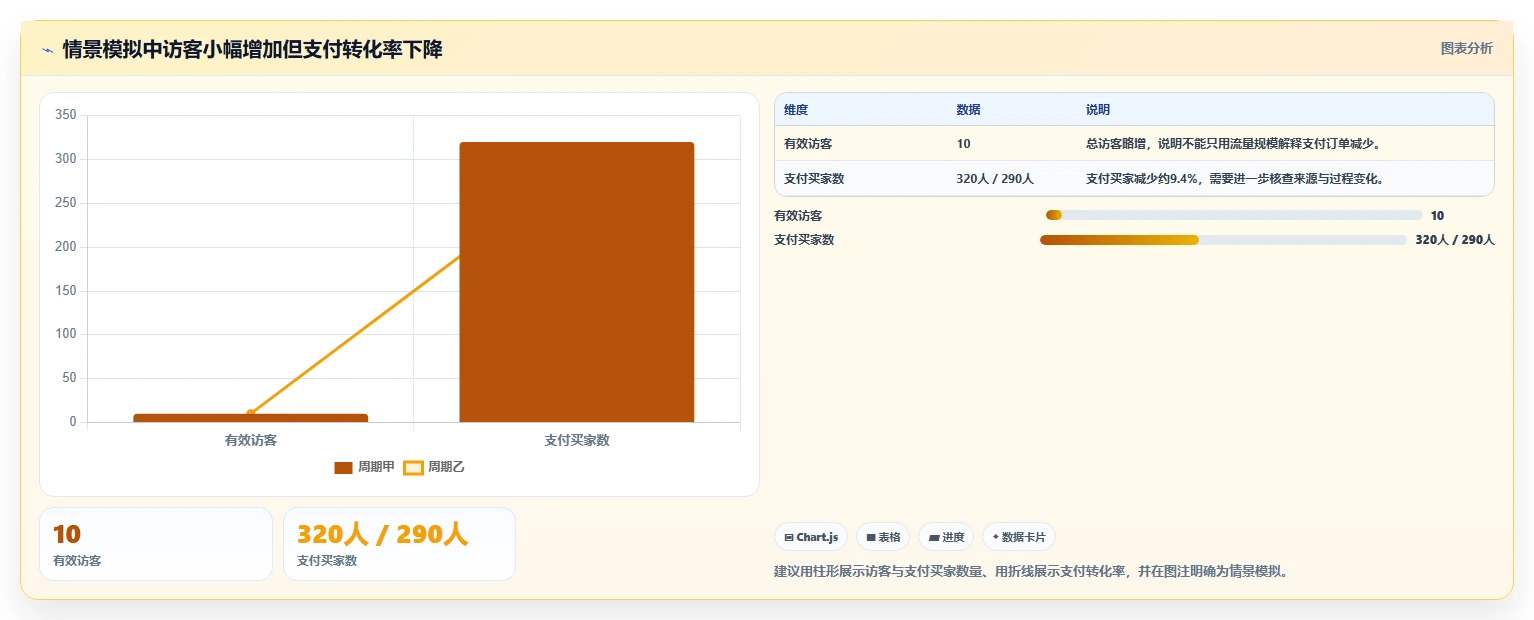Image resolution: width=1534 pixels, height=620 pixels.
Task: Click the short 有效访客 bar in chart
Action: (x=251, y=418)
